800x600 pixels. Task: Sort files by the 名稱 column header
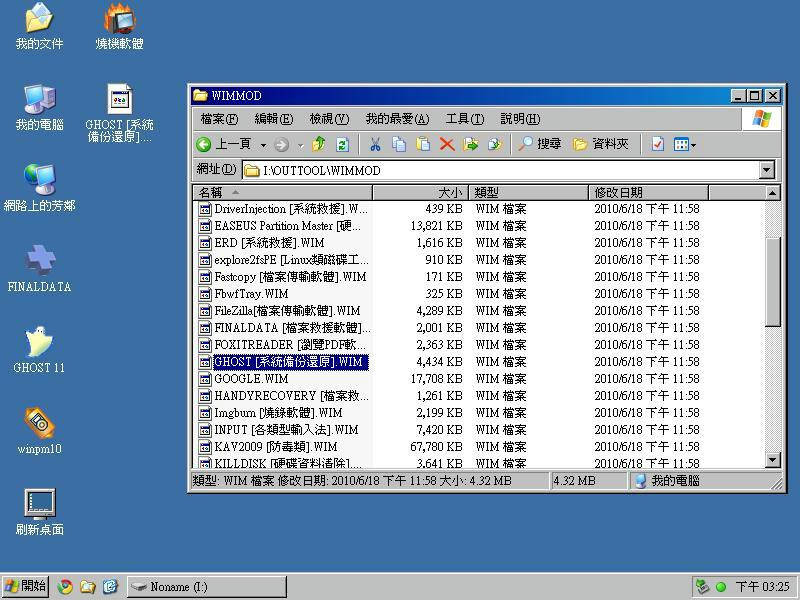pos(283,192)
